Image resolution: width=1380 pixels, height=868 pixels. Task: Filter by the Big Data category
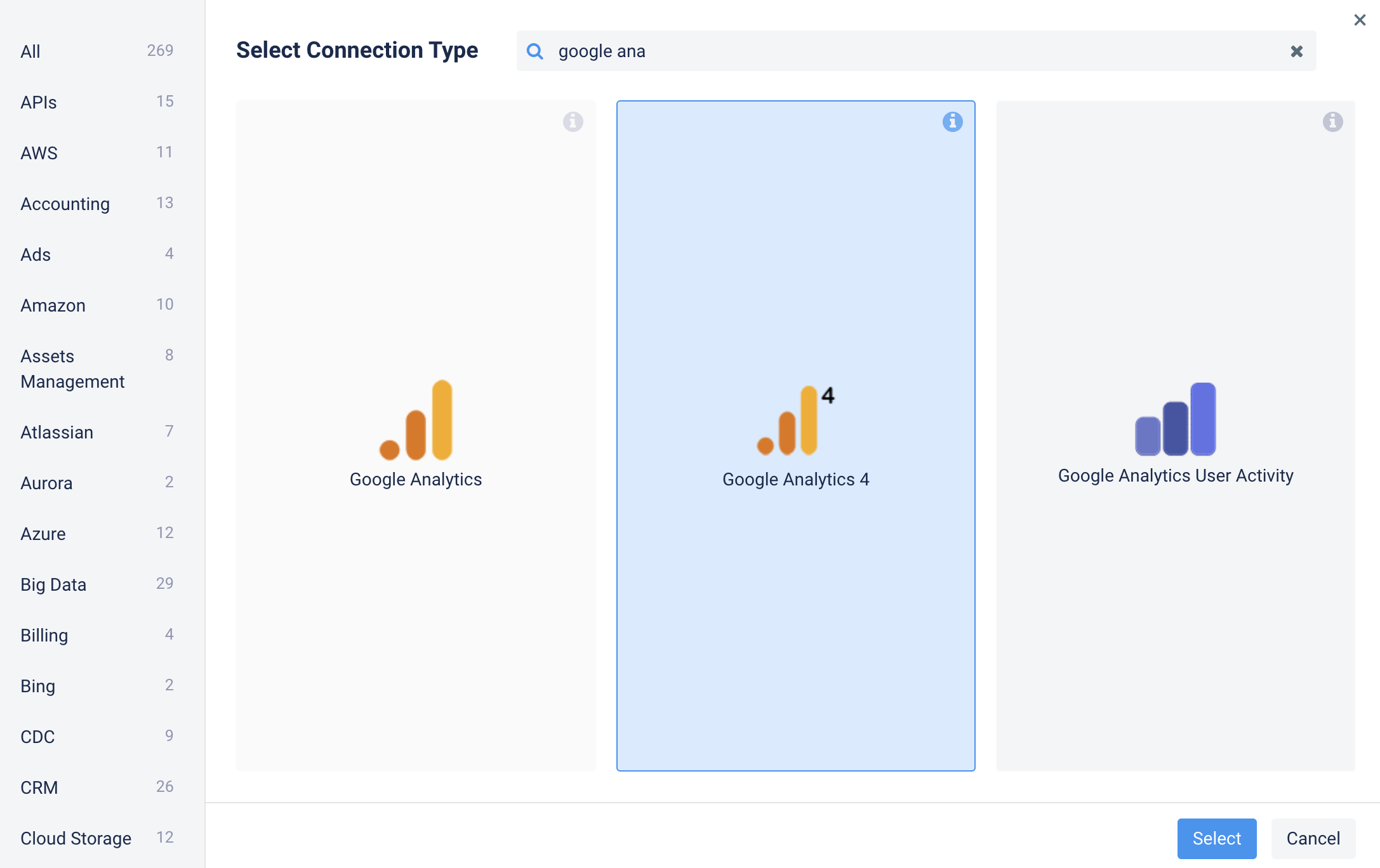point(96,584)
